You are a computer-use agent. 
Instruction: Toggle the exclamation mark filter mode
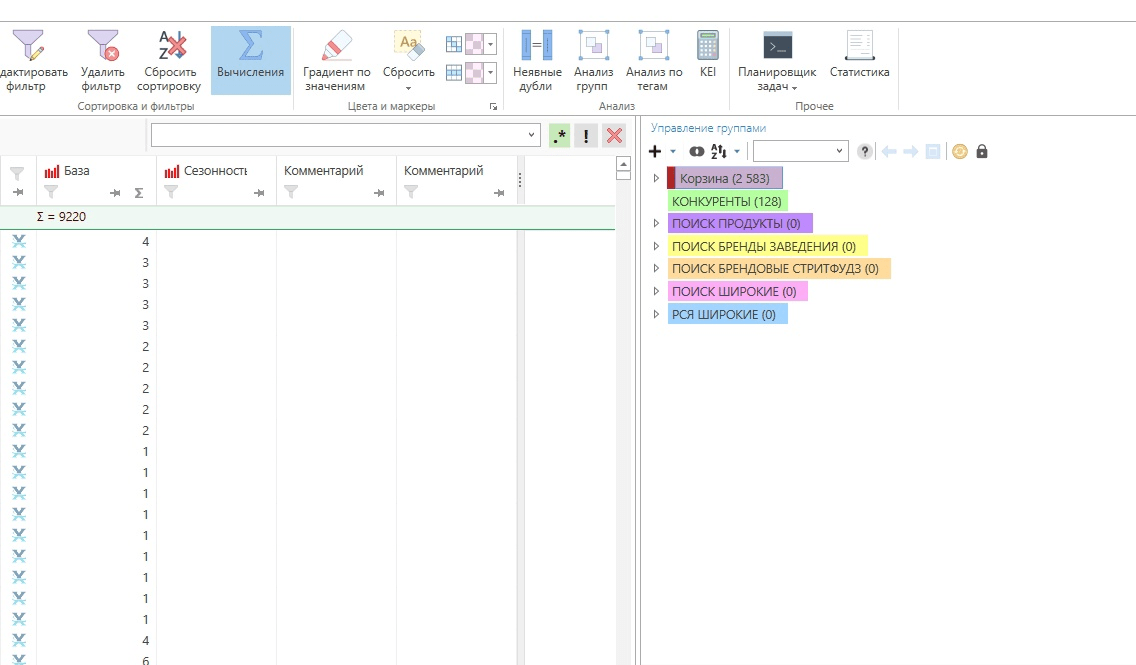[586, 135]
